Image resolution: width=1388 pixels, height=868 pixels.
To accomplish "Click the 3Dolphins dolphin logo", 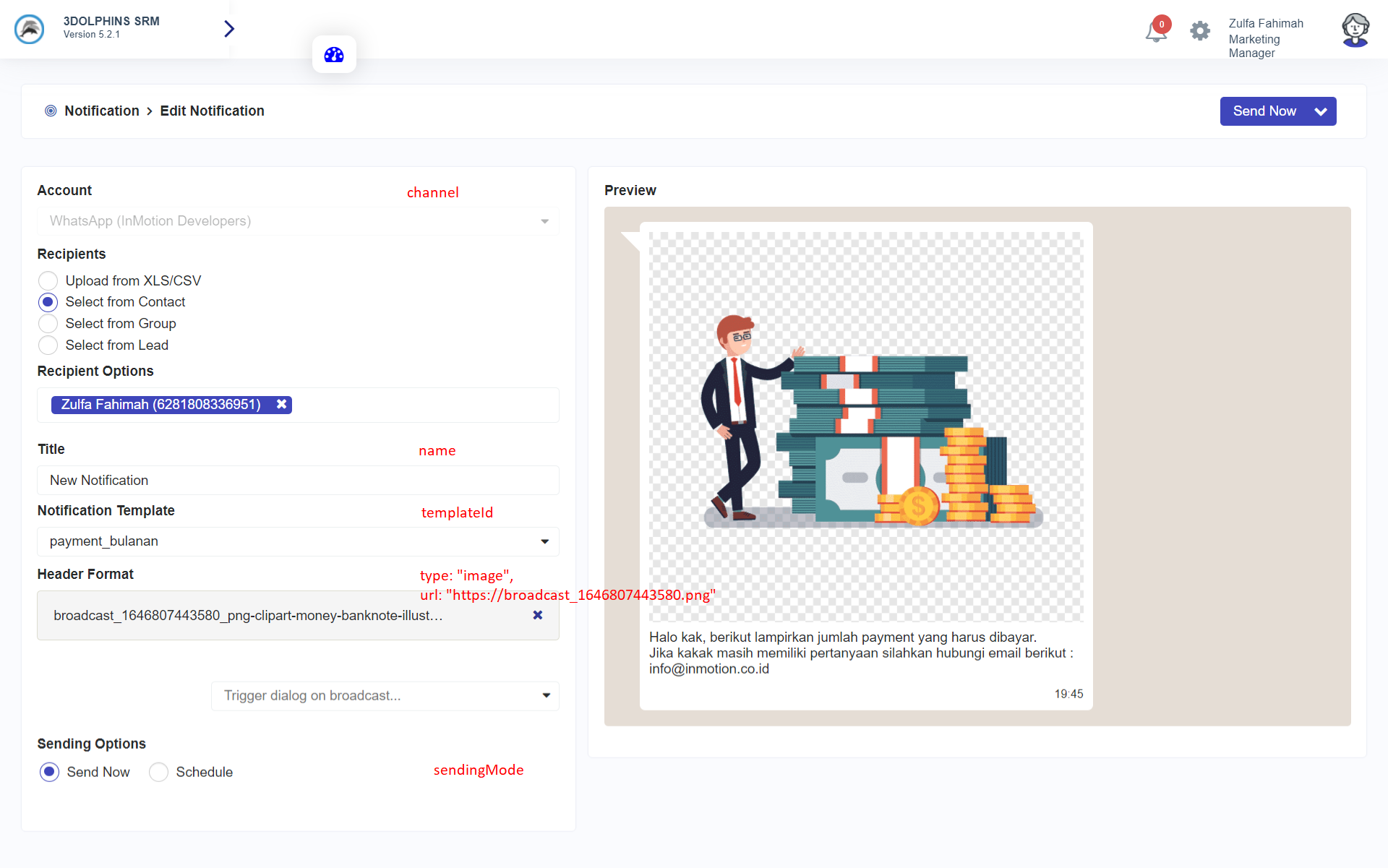I will coord(30,29).
